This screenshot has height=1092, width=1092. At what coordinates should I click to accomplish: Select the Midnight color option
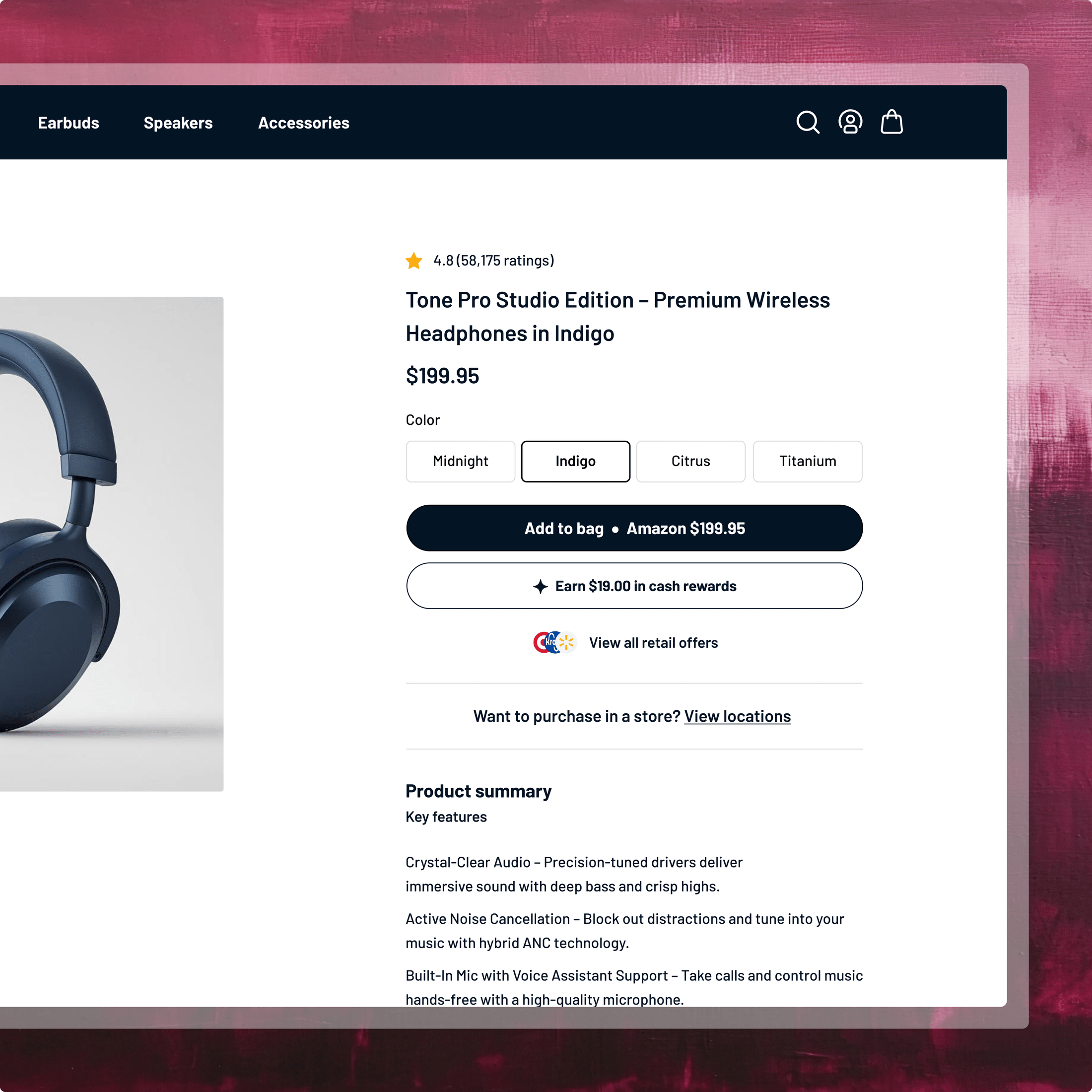[x=461, y=461]
